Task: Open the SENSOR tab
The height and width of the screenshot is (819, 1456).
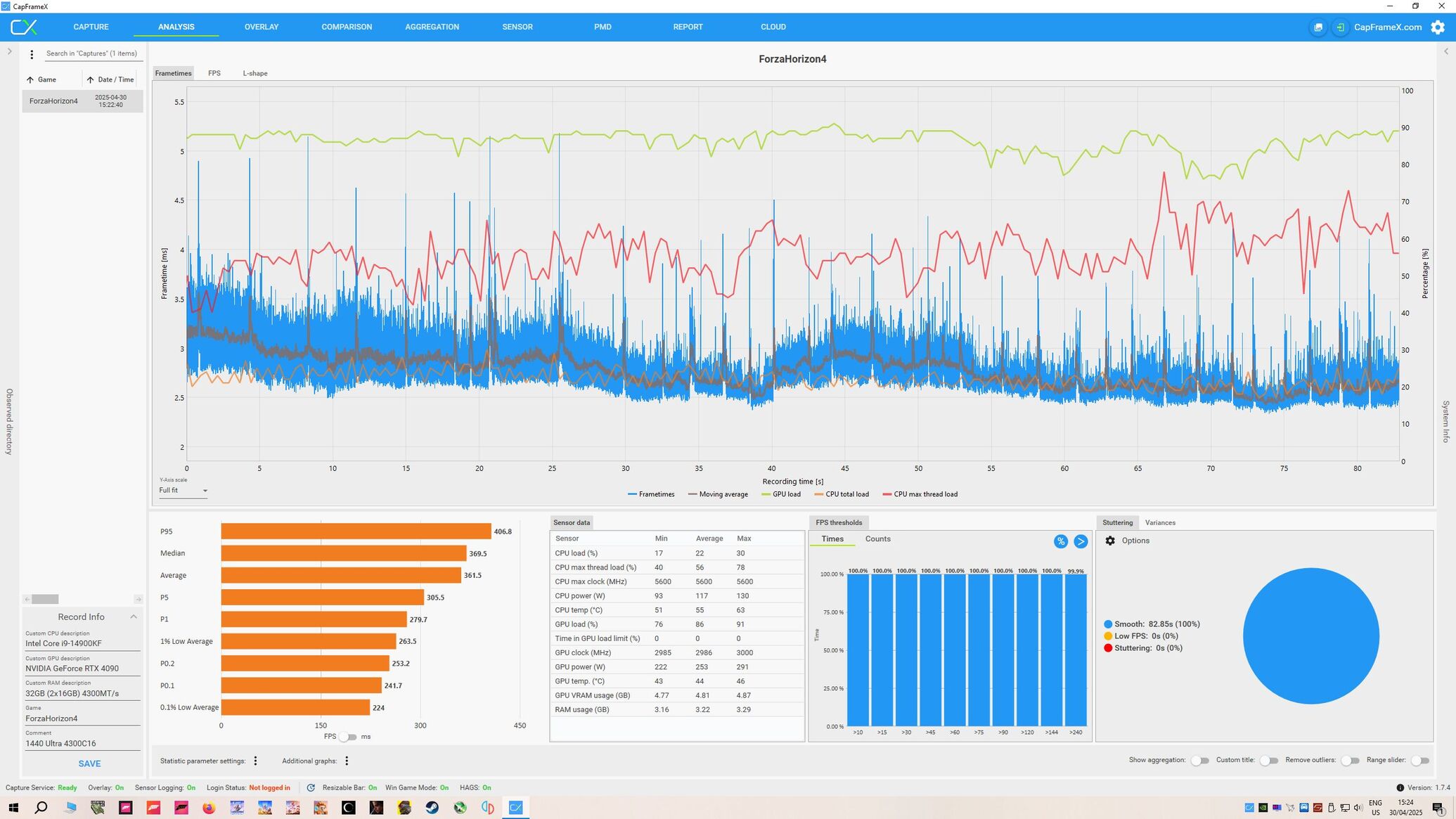Action: pyautogui.click(x=517, y=27)
